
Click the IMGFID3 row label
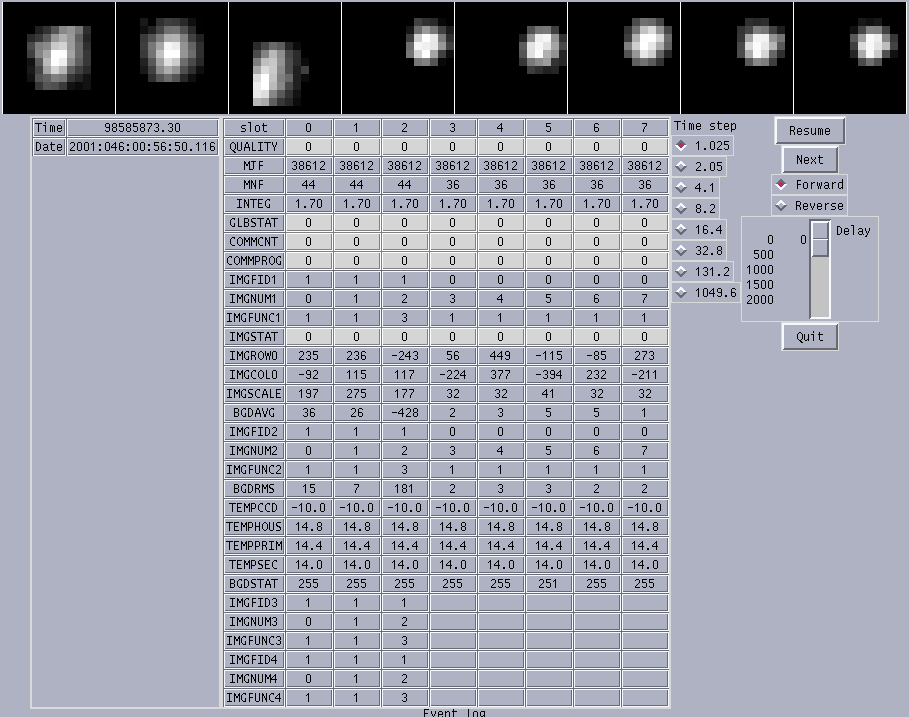[254, 603]
